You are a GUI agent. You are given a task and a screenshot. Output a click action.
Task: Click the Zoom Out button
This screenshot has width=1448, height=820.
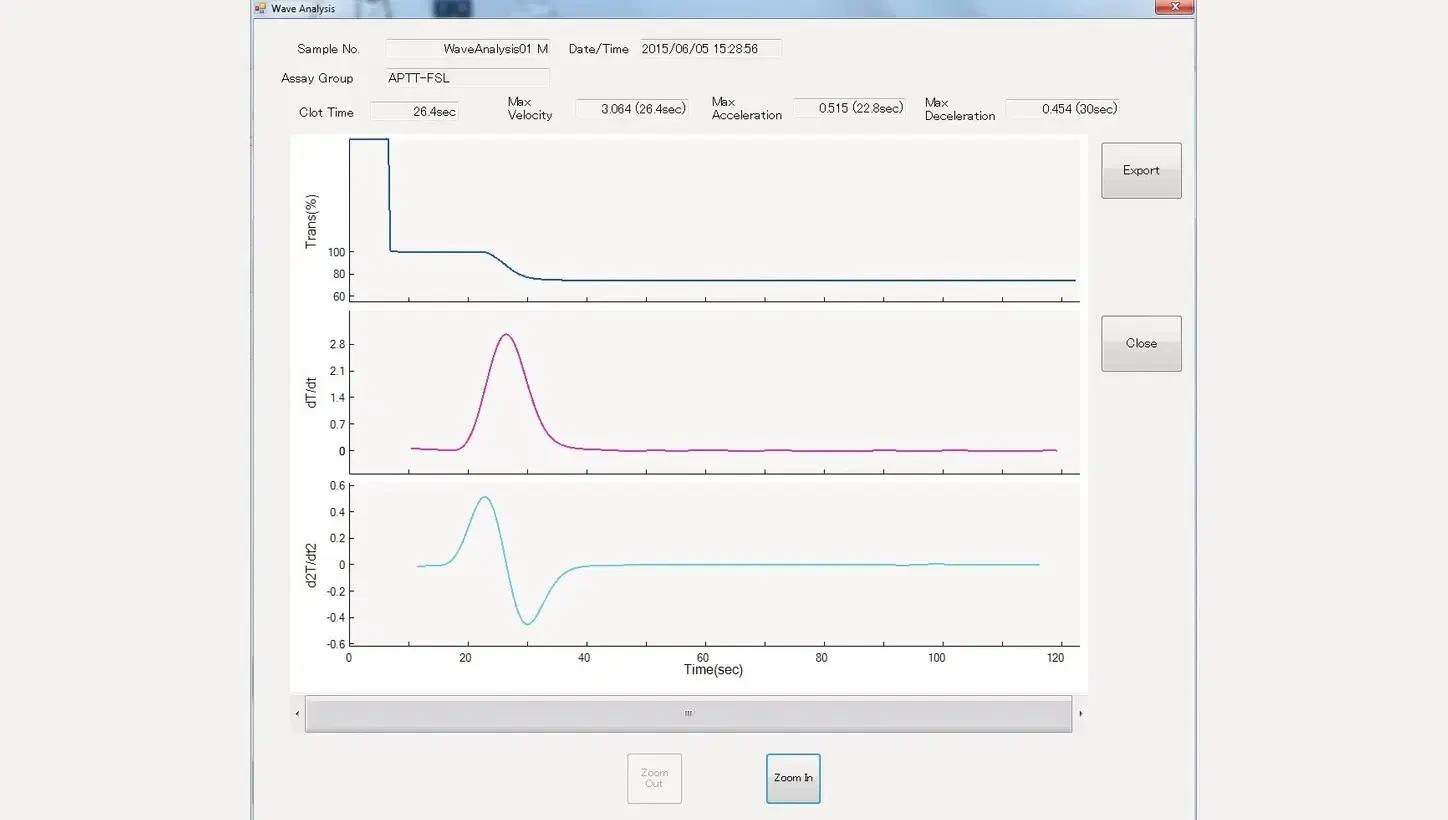654,778
